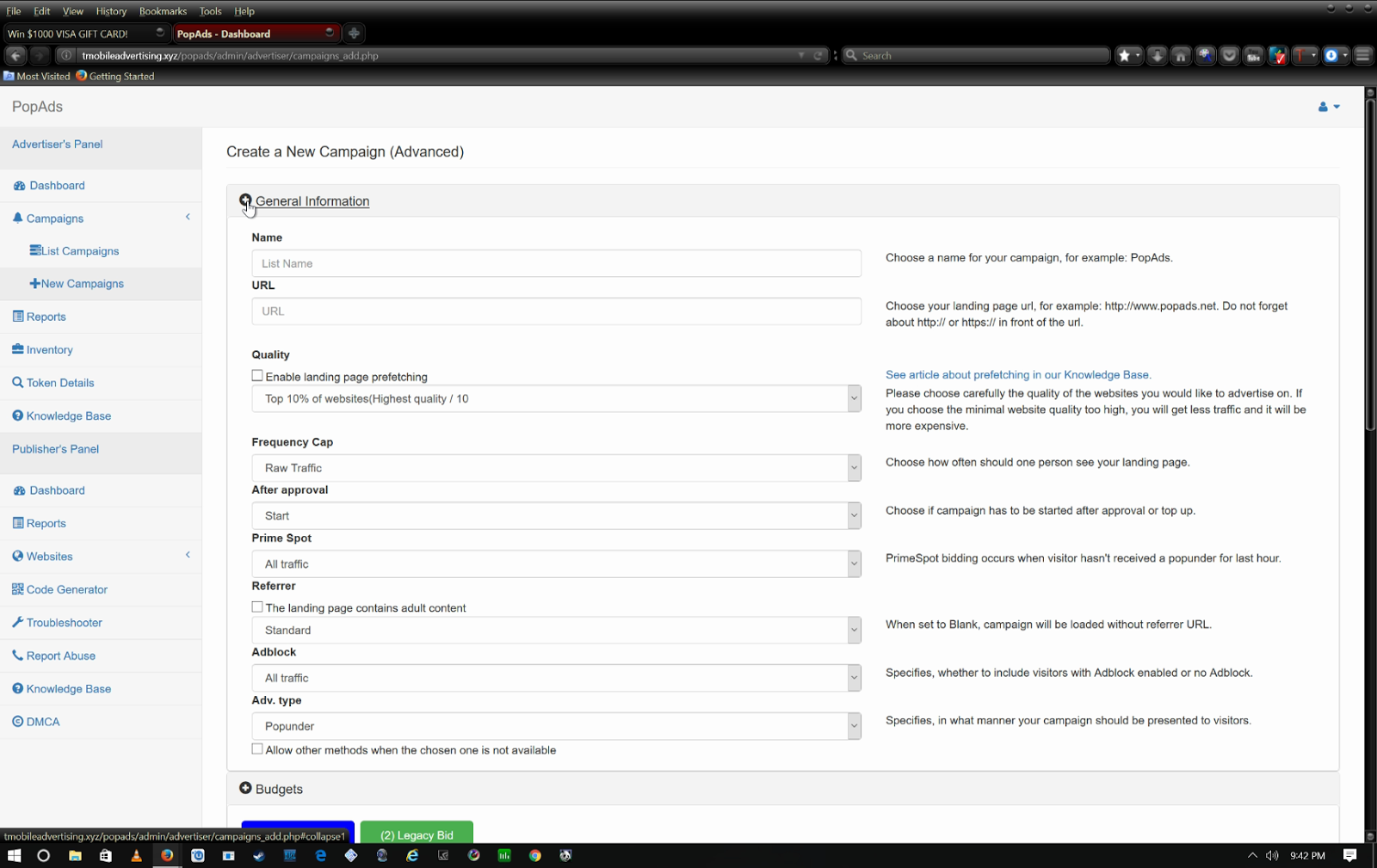Click the YouTube toolbar icon
Screen dimensions: 1377x868
coord(1254,55)
